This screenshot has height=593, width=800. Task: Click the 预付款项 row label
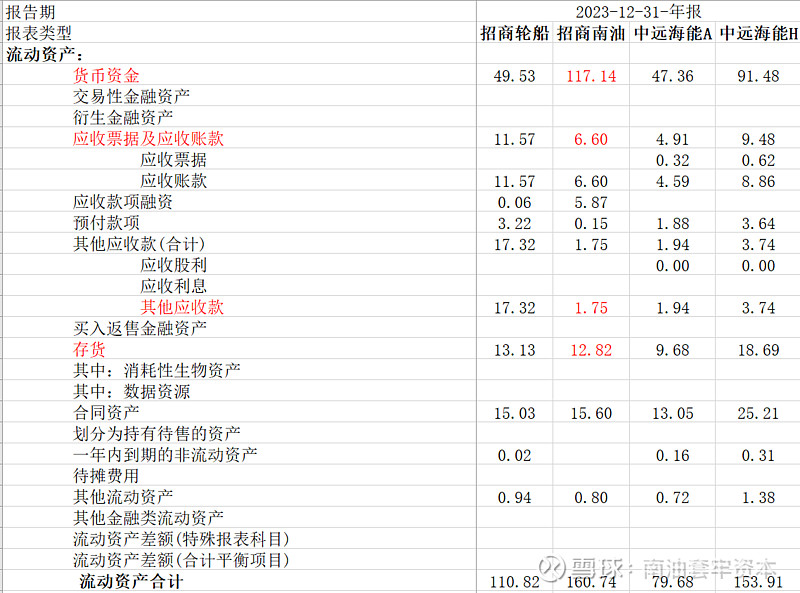106,223
